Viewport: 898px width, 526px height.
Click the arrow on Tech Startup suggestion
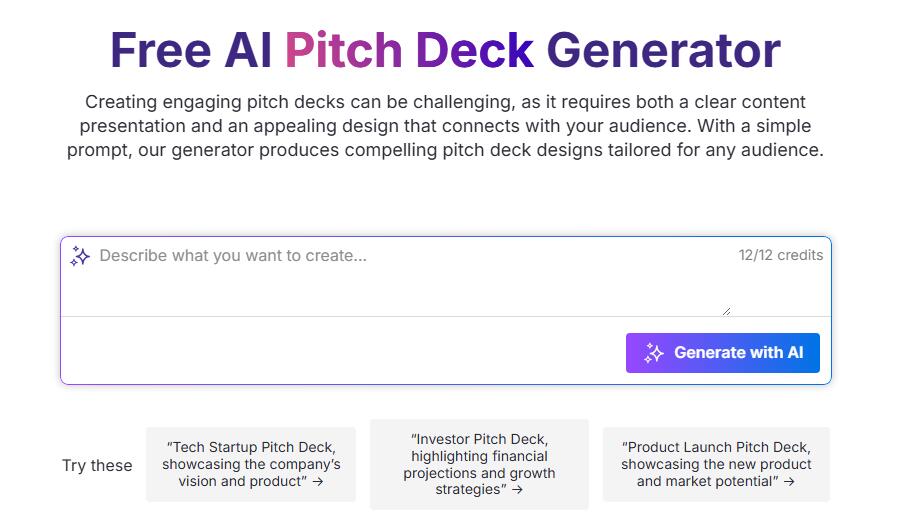coord(318,481)
